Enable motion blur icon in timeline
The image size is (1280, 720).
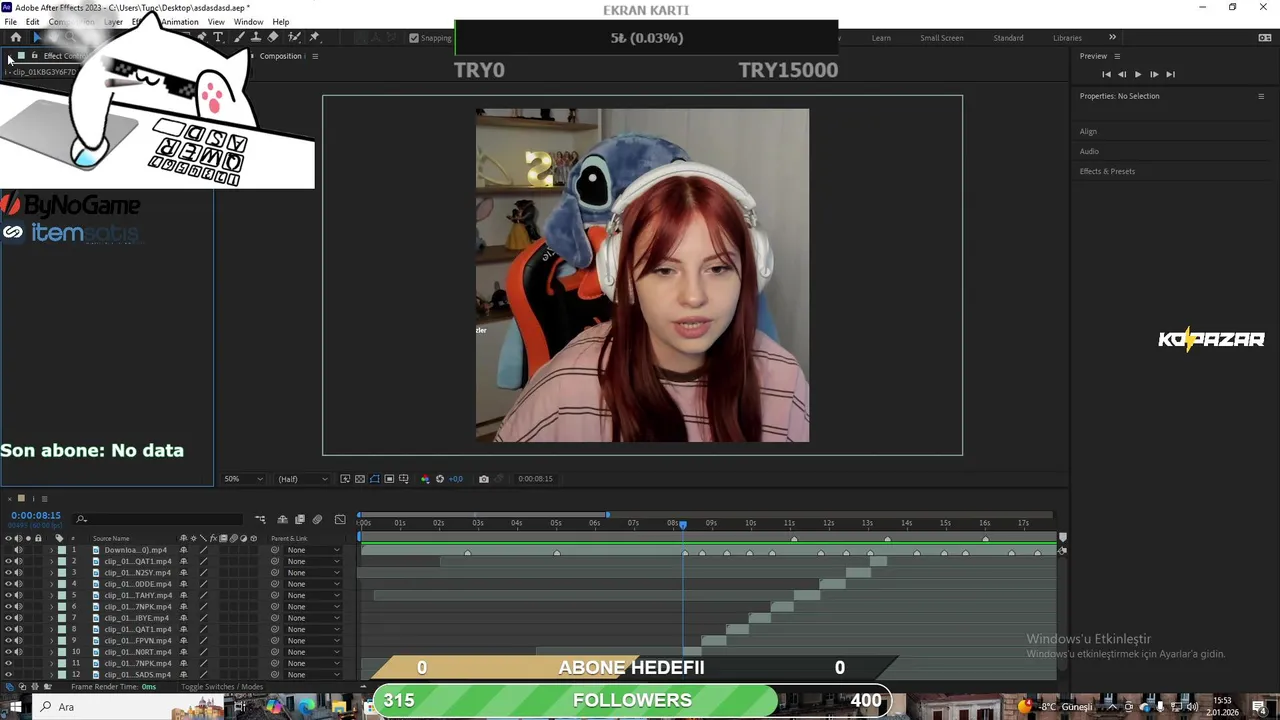pos(318,519)
